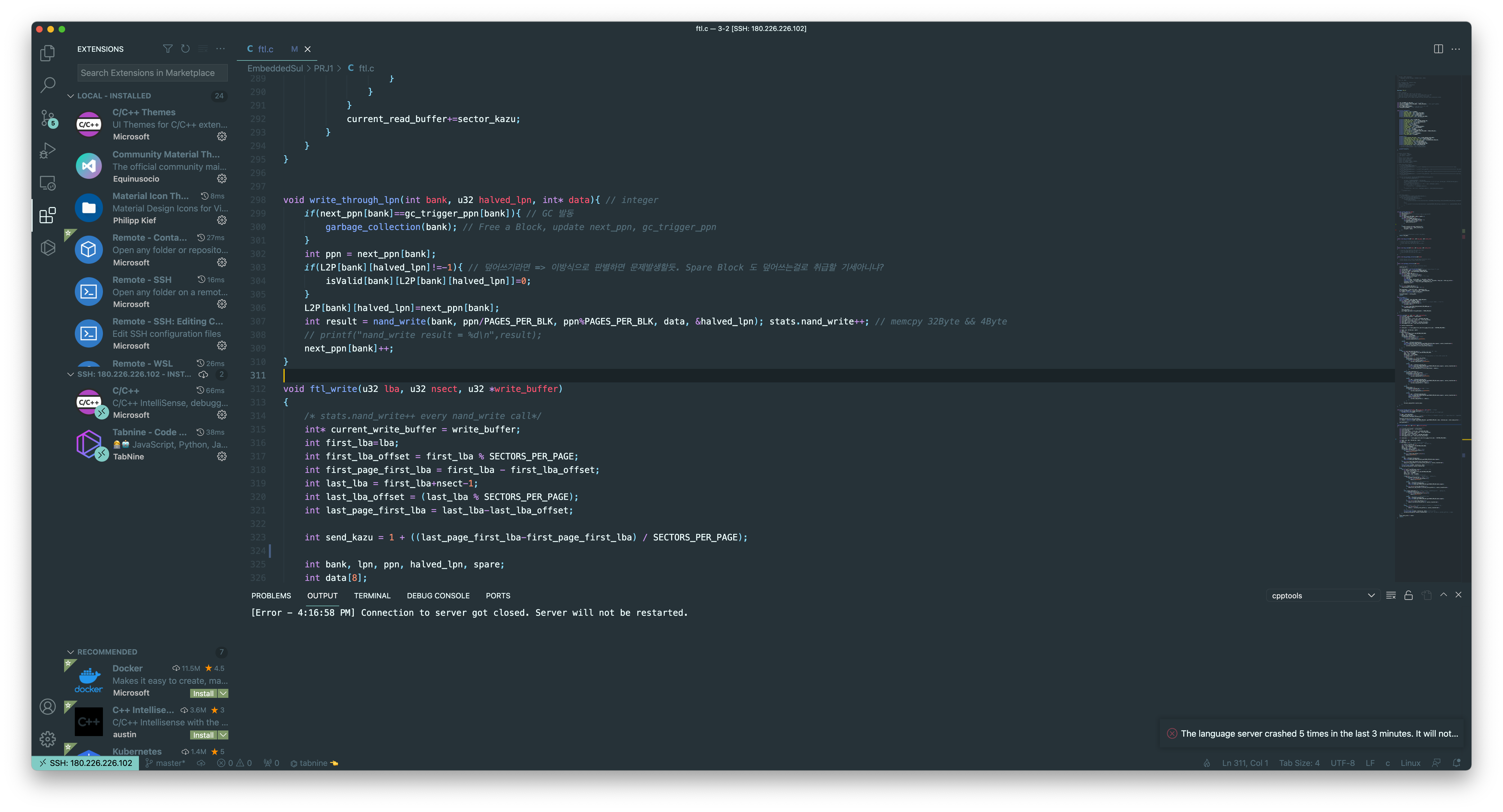Open the cpptools output channel dropdown
This screenshot has height=812, width=1503.
coord(1322,596)
